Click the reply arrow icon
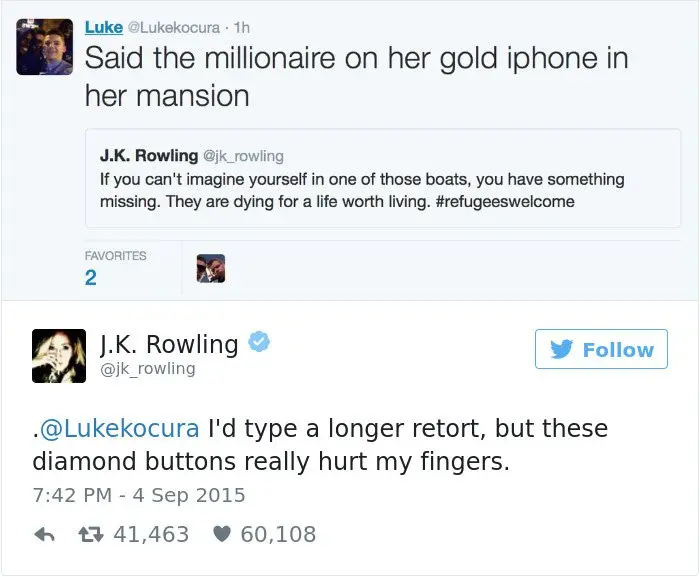Viewport: 700px width, 577px height. [x=43, y=535]
